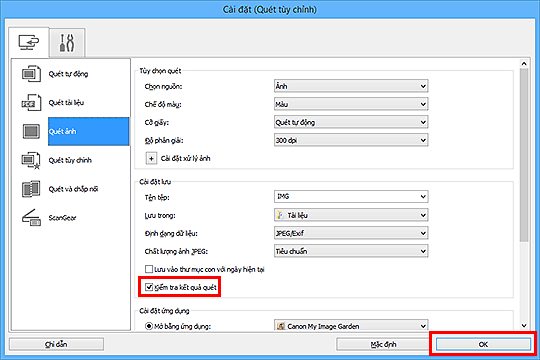Open the Cỡ giấy dropdown
Screen dimensions: 540x360
point(351,122)
